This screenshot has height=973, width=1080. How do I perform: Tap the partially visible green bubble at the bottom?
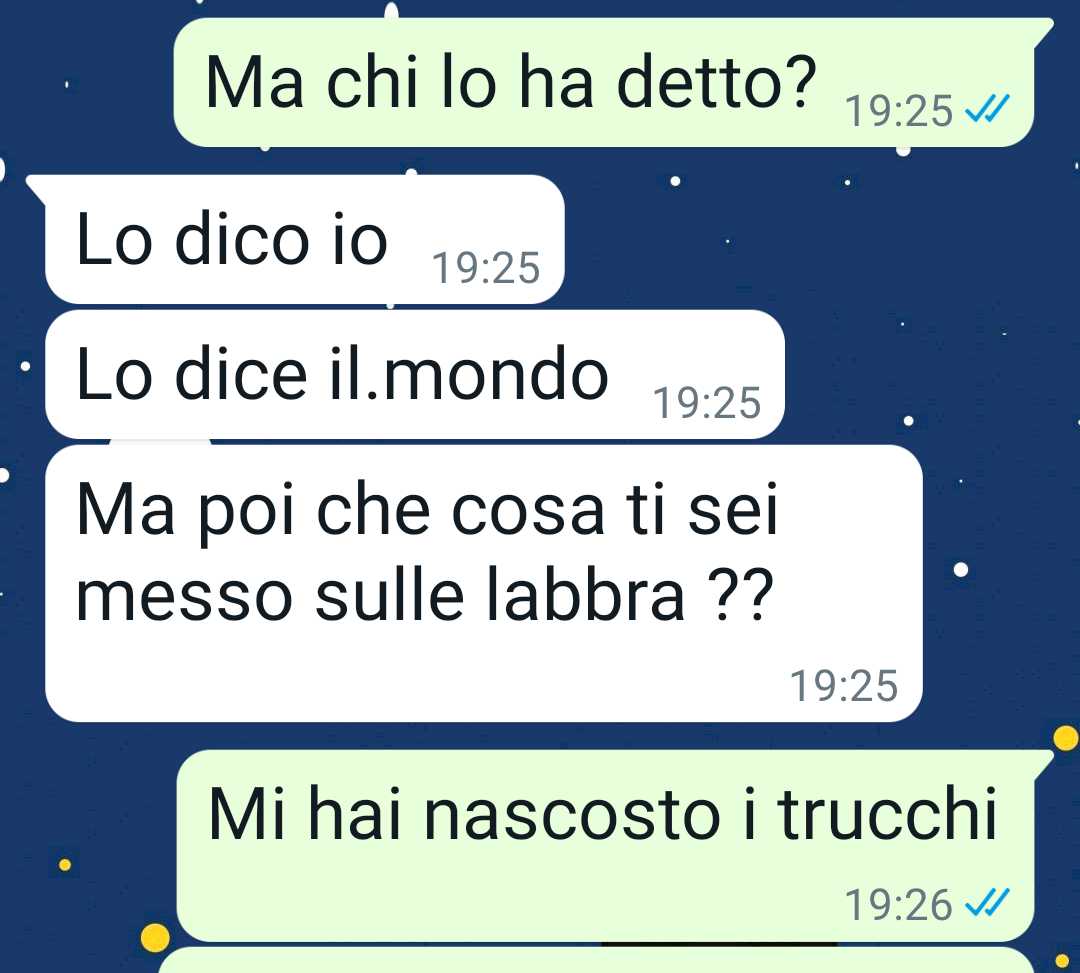[598, 960]
